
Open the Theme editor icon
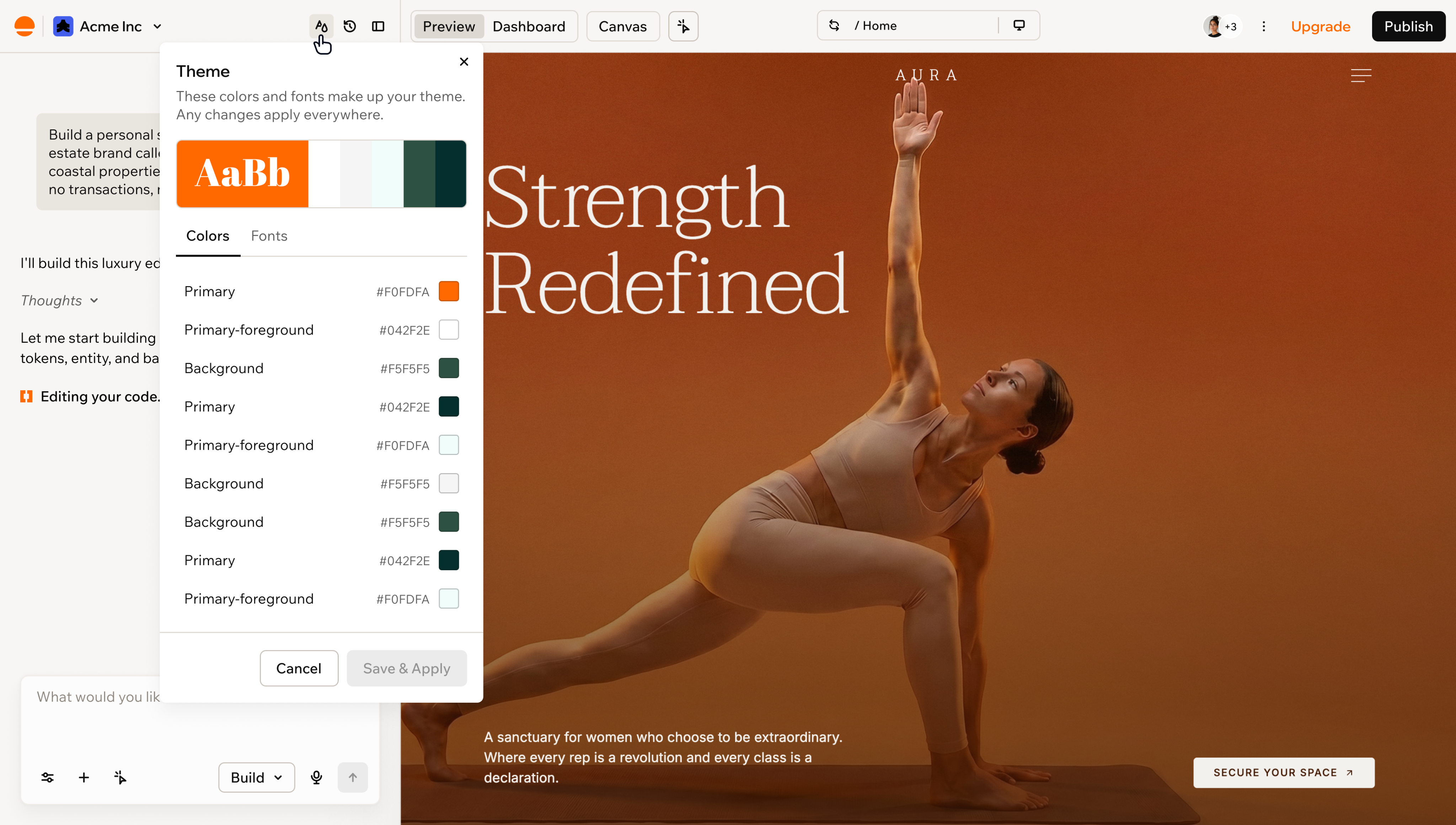coord(321,26)
